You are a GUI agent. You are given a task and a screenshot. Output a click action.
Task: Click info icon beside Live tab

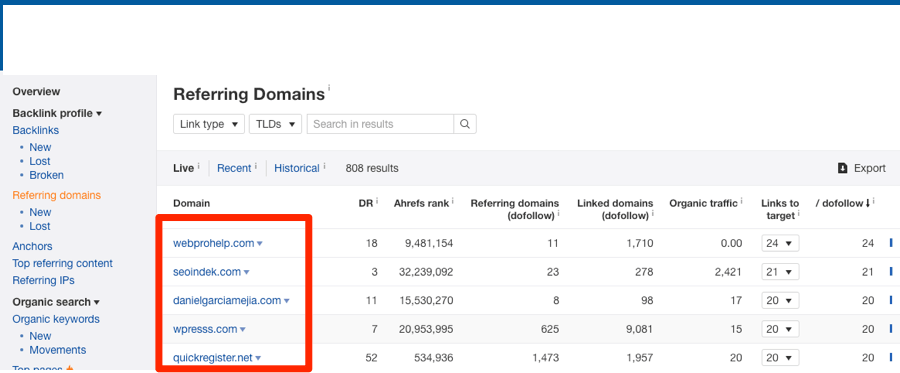pyautogui.click(x=199, y=166)
